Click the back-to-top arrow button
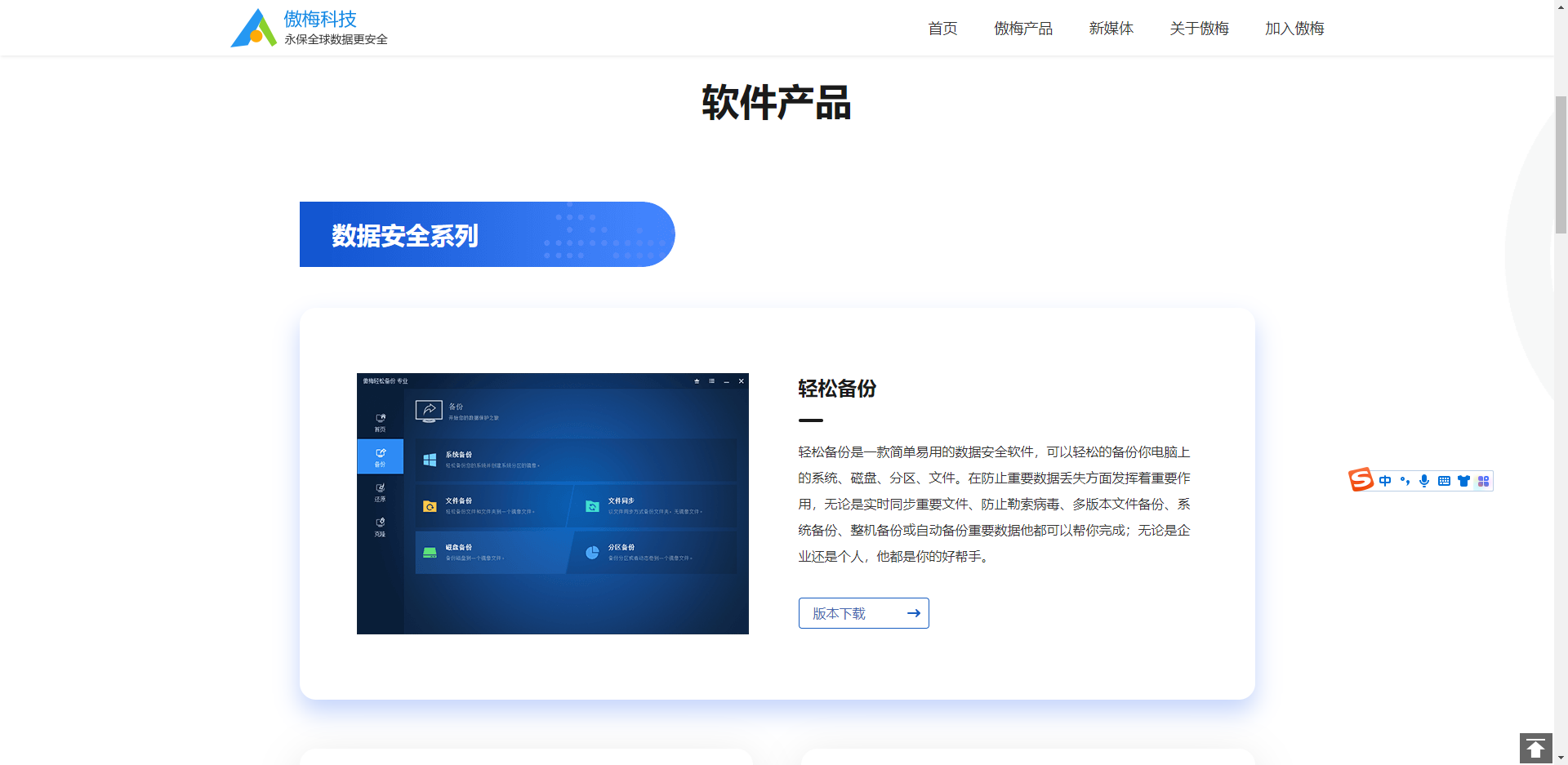 pos(1535,748)
